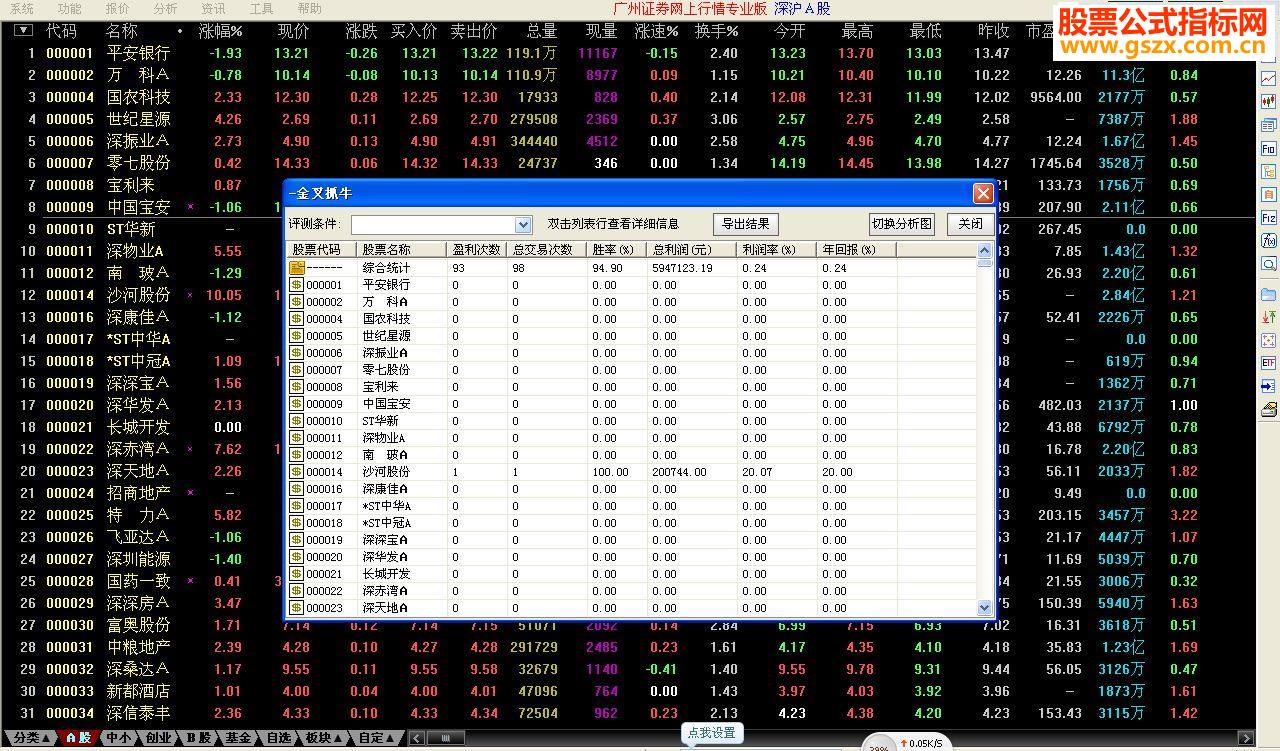Open the F10 company info icon
Image resolution: width=1280 pixels, height=751 pixels.
tap(1268, 148)
